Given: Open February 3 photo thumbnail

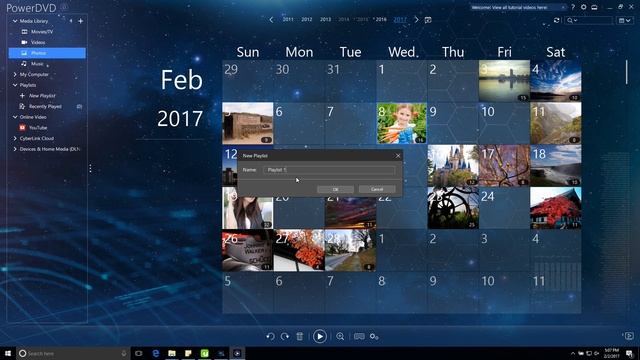Looking at the screenshot, I should click(504, 81).
